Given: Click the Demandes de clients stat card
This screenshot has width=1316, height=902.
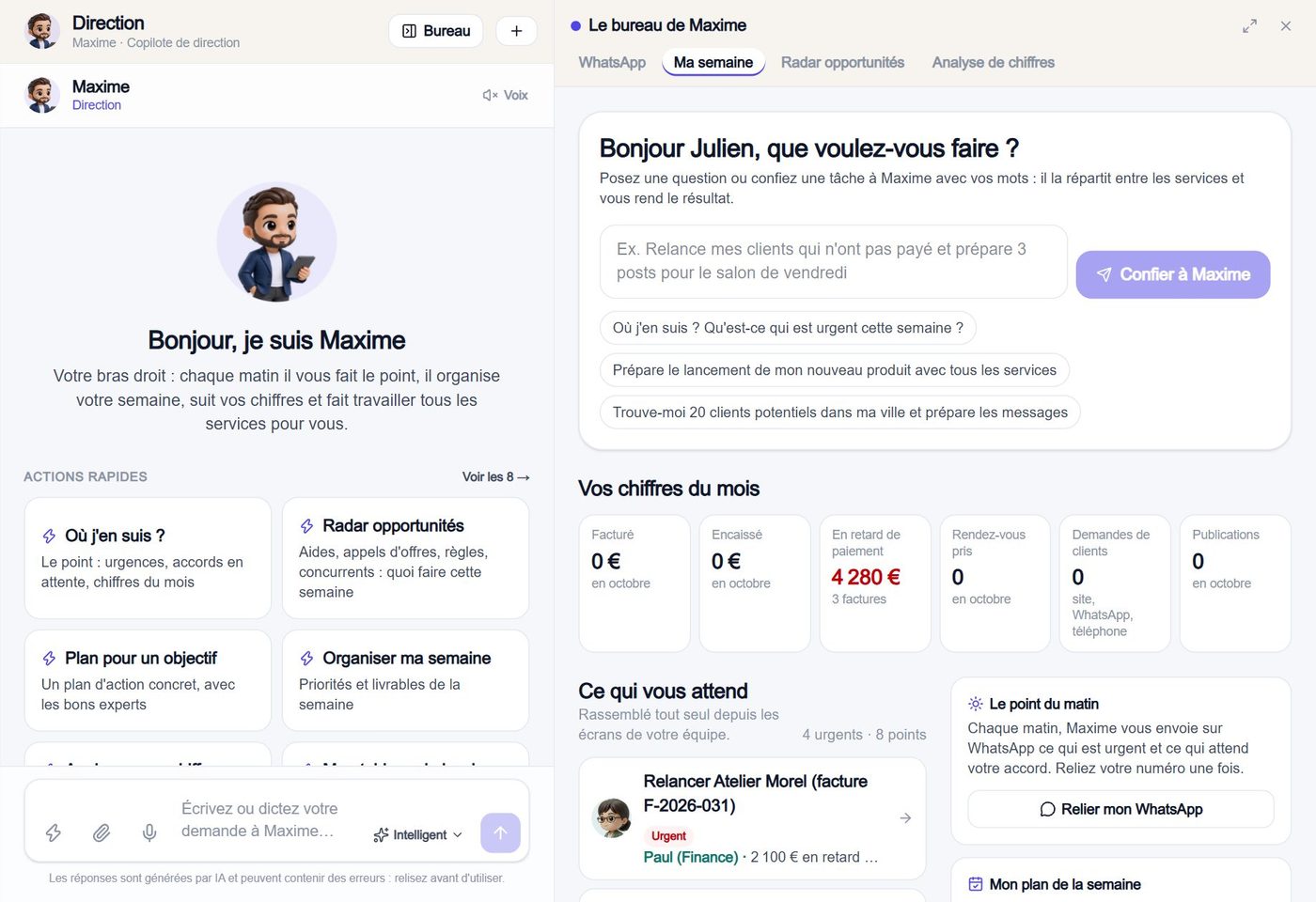Looking at the screenshot, I should click(1115, 583).
